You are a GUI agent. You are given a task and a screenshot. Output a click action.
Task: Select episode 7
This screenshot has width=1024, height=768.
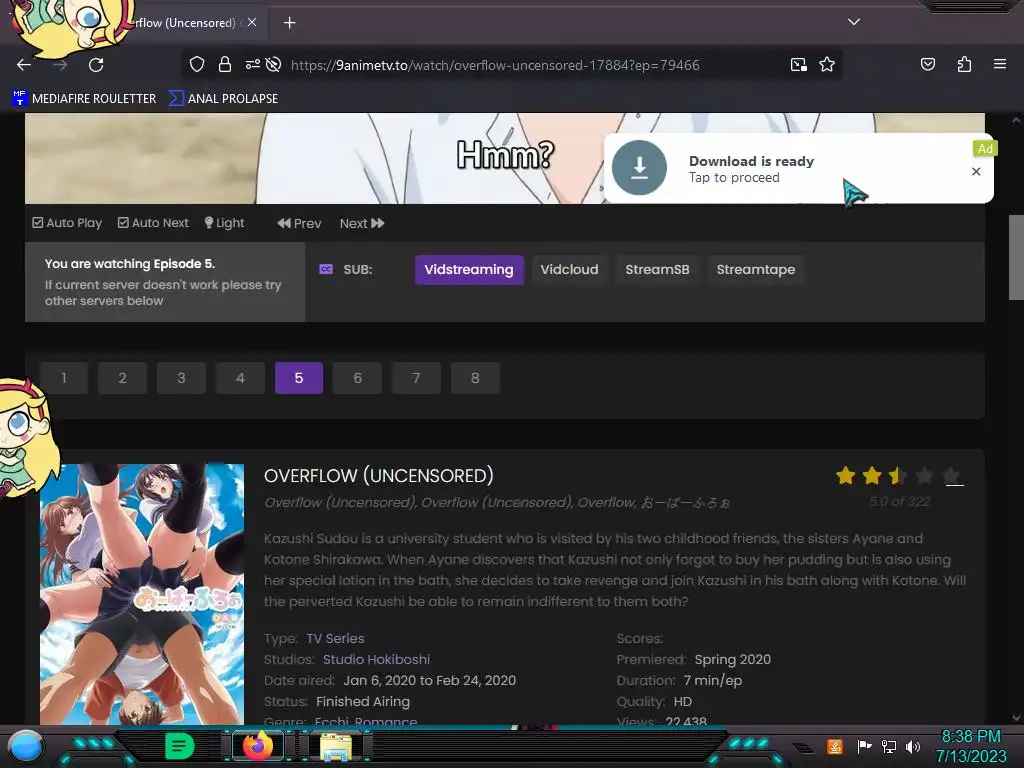click(x=416, y=378)
